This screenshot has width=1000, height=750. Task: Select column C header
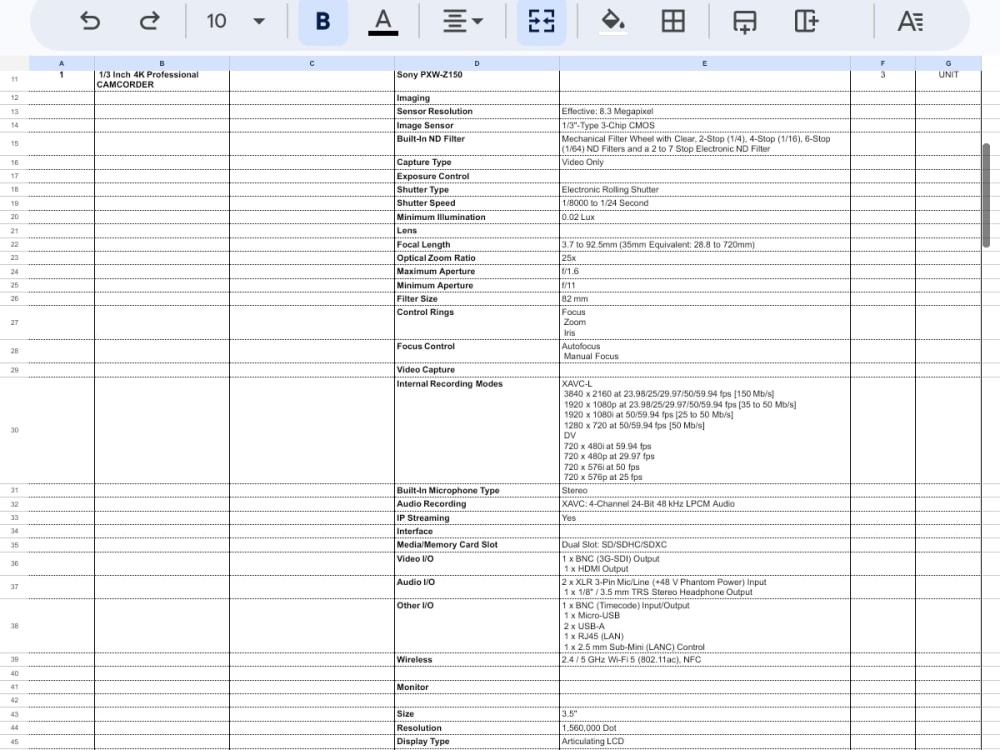tap(312, 63)
